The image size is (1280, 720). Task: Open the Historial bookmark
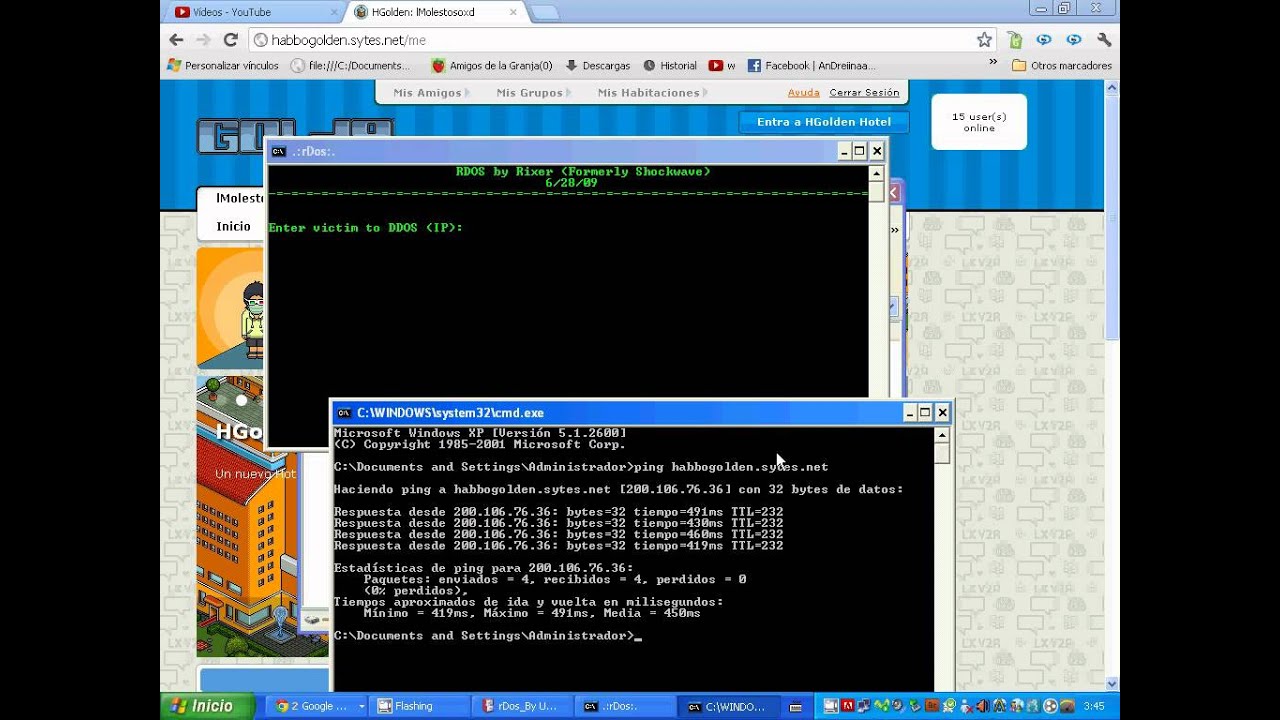pos(670,66)
